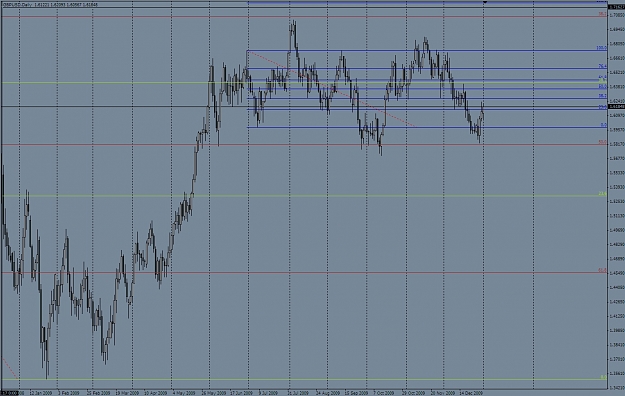The height and width of the screenshot is (396, 625).
Task: Select the blue Fibonacci 50.0 level label
Action: click(x=602, y=86)
